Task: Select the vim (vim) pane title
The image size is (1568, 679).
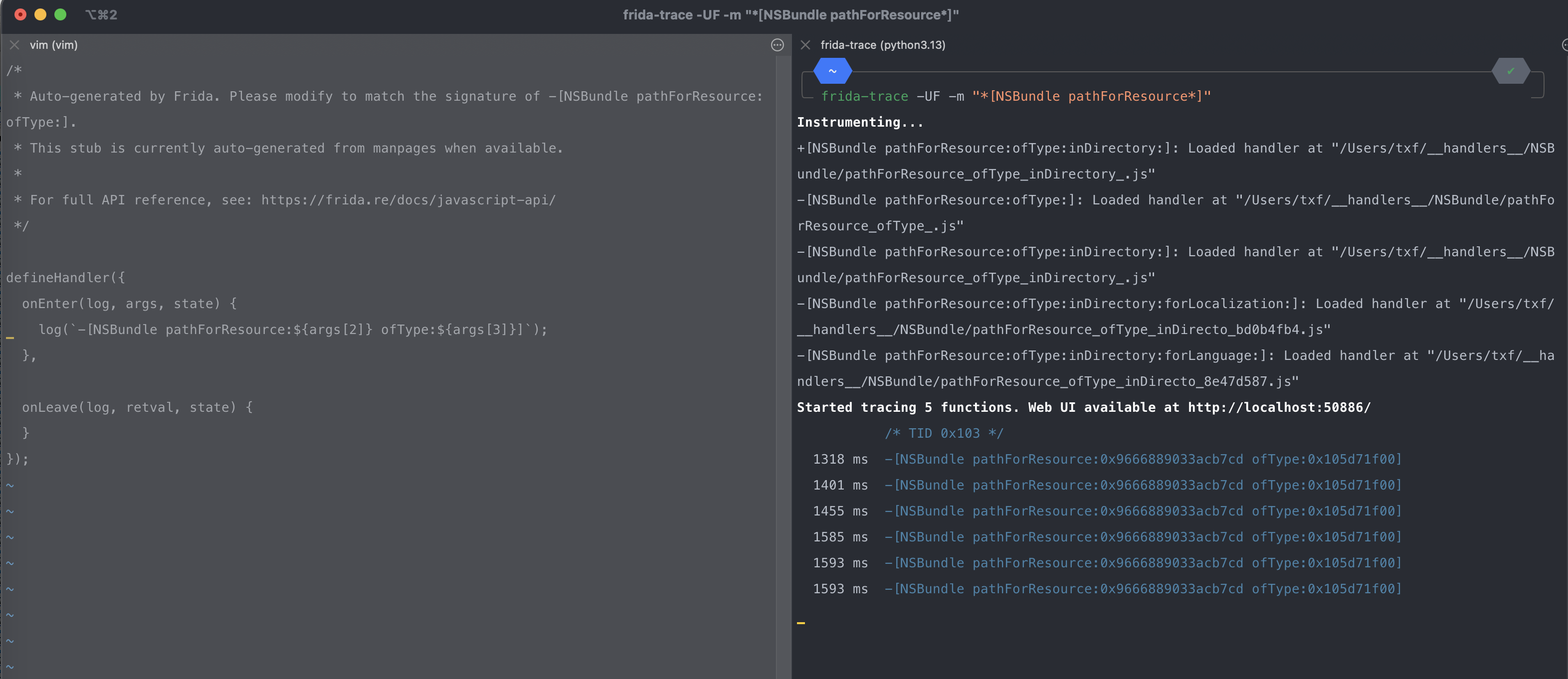Action: point(53,45)
